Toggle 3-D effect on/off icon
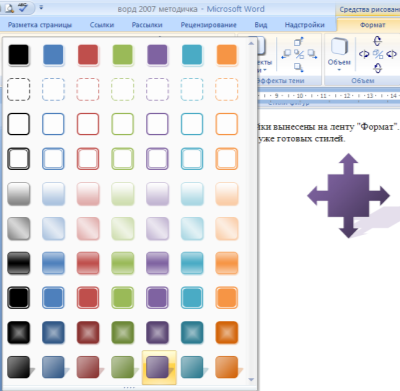This screenshot has width=400, height=391. click(x=378, y=54)
